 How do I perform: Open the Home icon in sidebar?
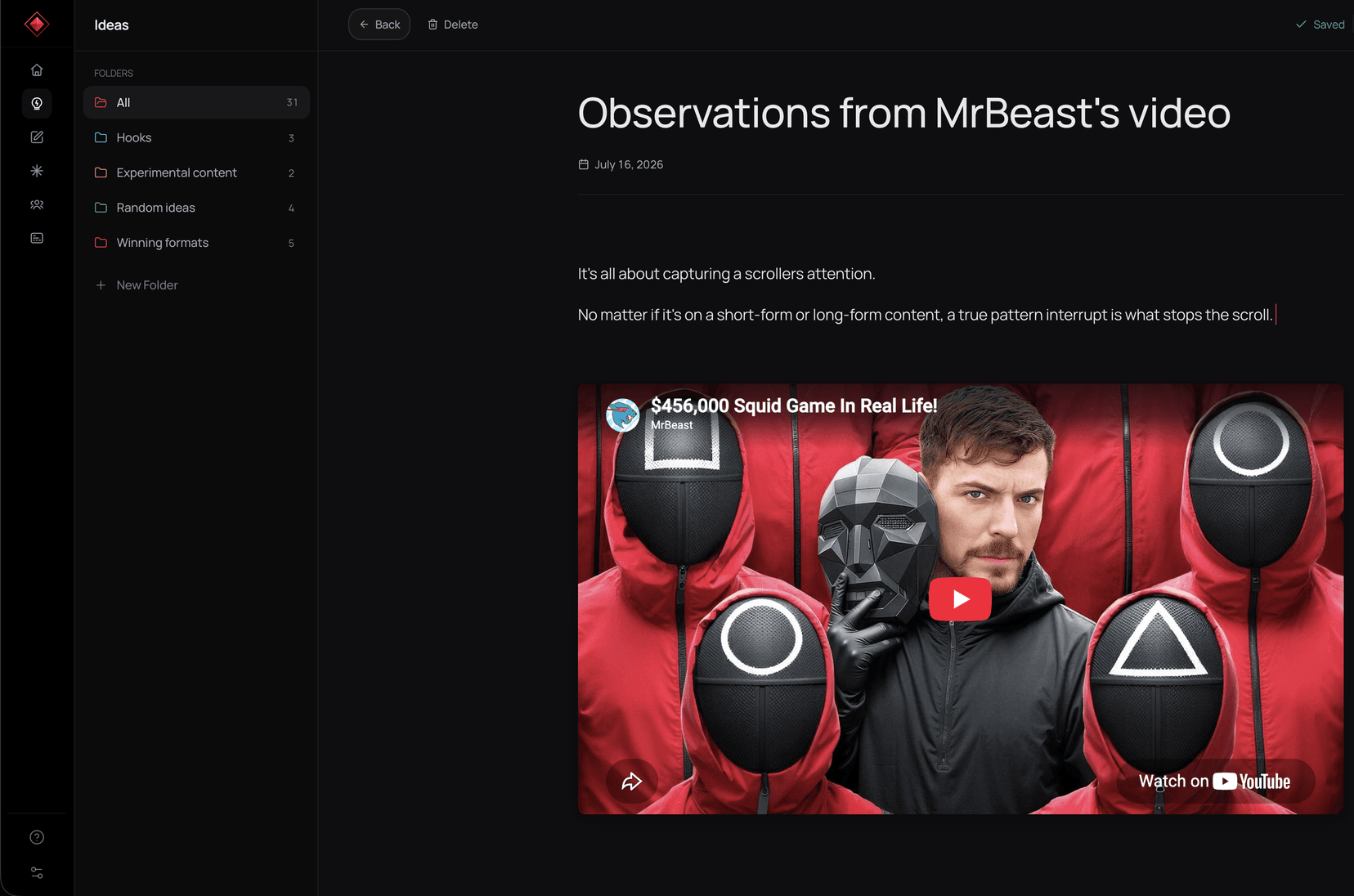(x=37, y=70)
